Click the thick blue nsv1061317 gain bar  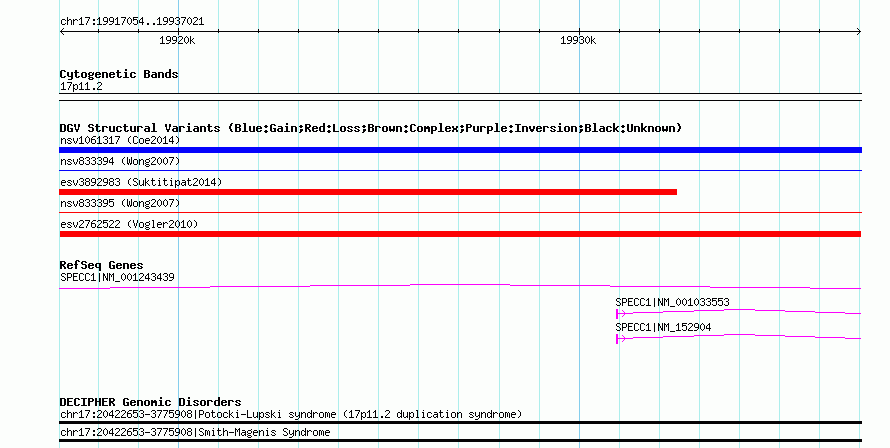460,150
